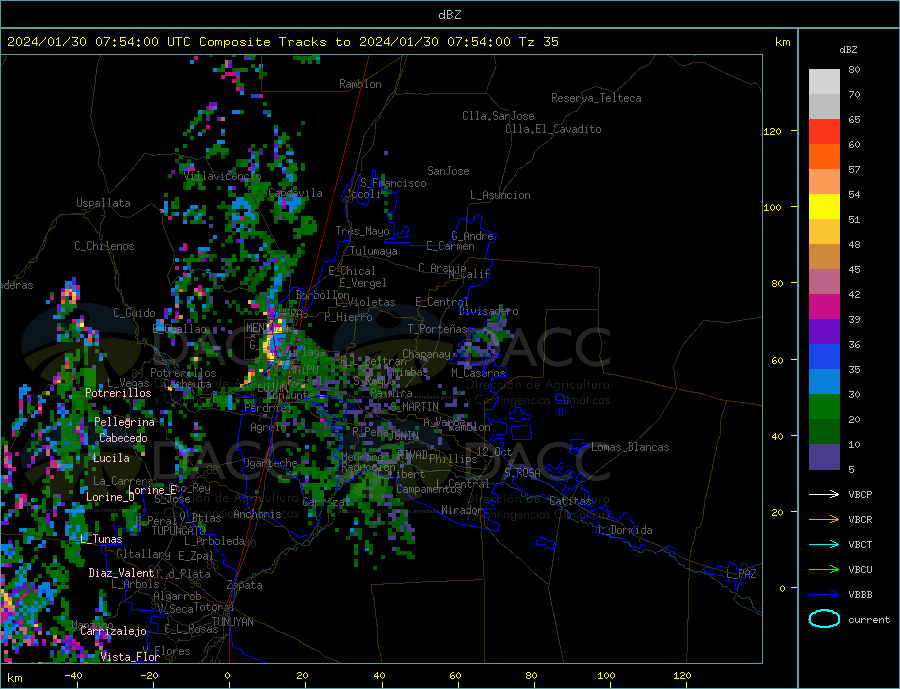
Task: Click the L_Tunas map label
Action: (101, 539)
